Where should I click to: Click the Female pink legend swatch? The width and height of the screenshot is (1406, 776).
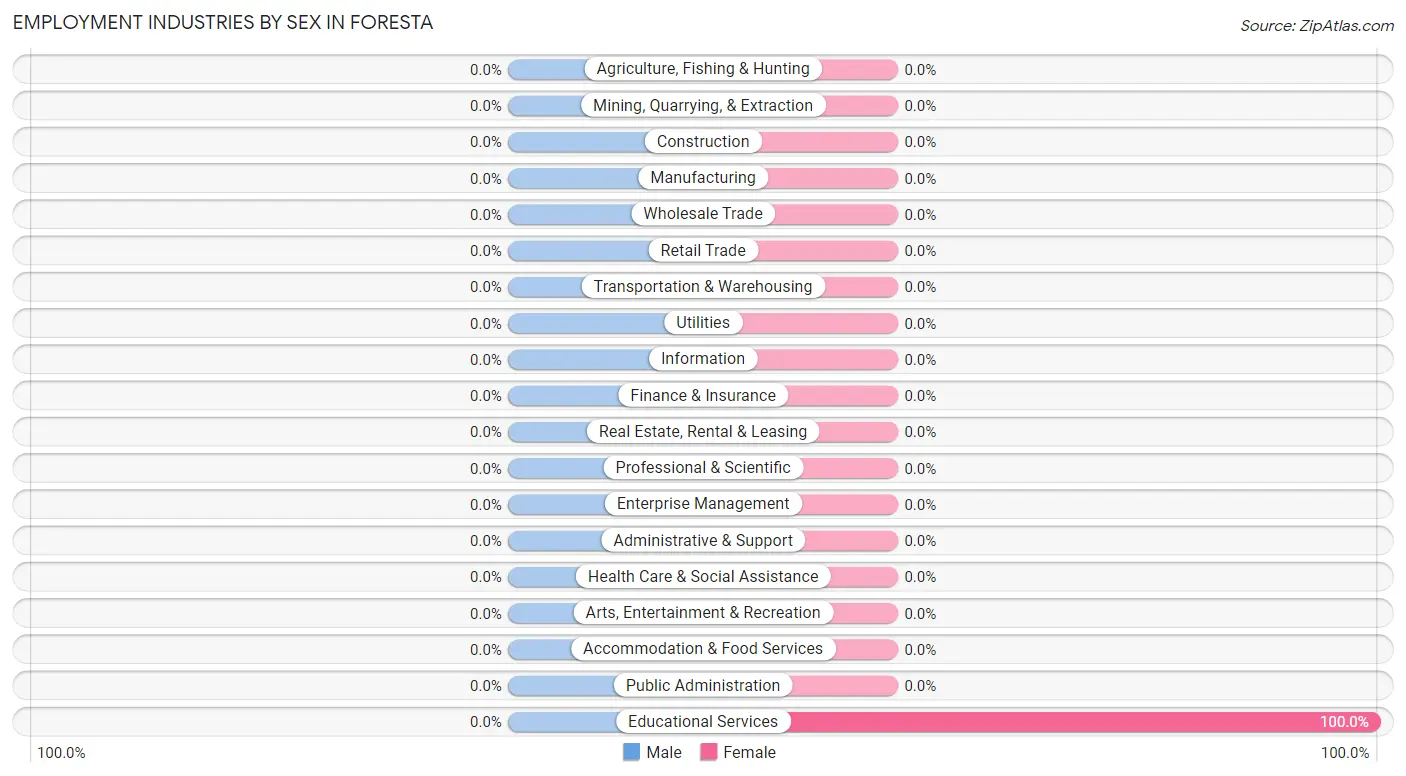(709, 752)
